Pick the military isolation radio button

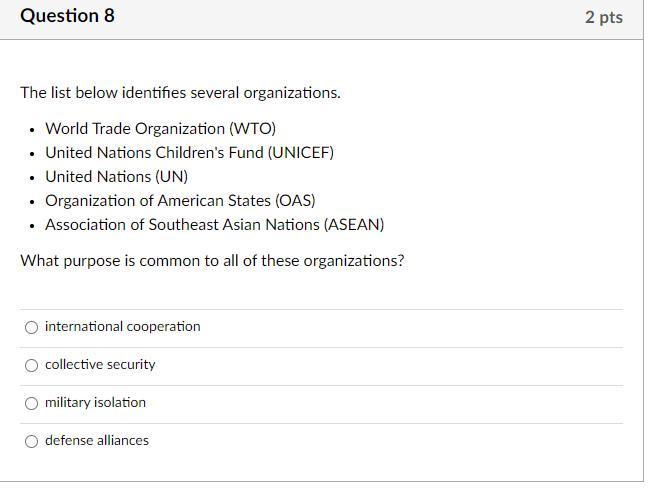tap(32, 403)
